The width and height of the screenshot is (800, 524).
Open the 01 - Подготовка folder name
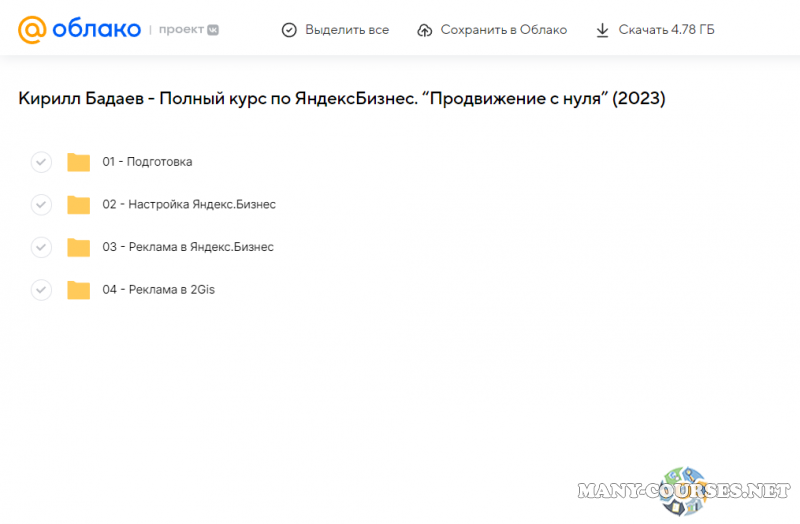click(x=147, y=162)
